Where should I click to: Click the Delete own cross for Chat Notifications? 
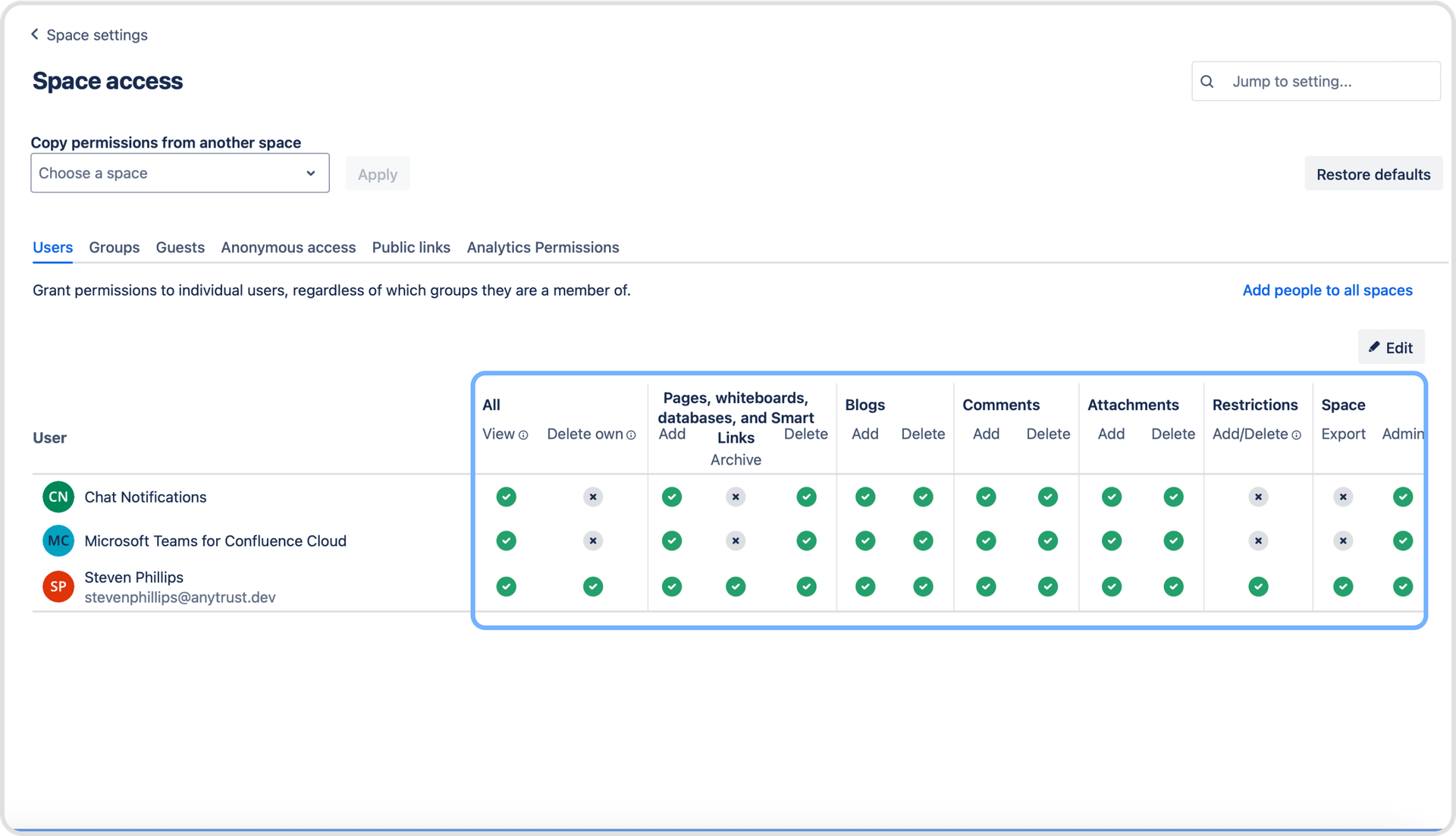pyautogui.click(x=593, y=497)
